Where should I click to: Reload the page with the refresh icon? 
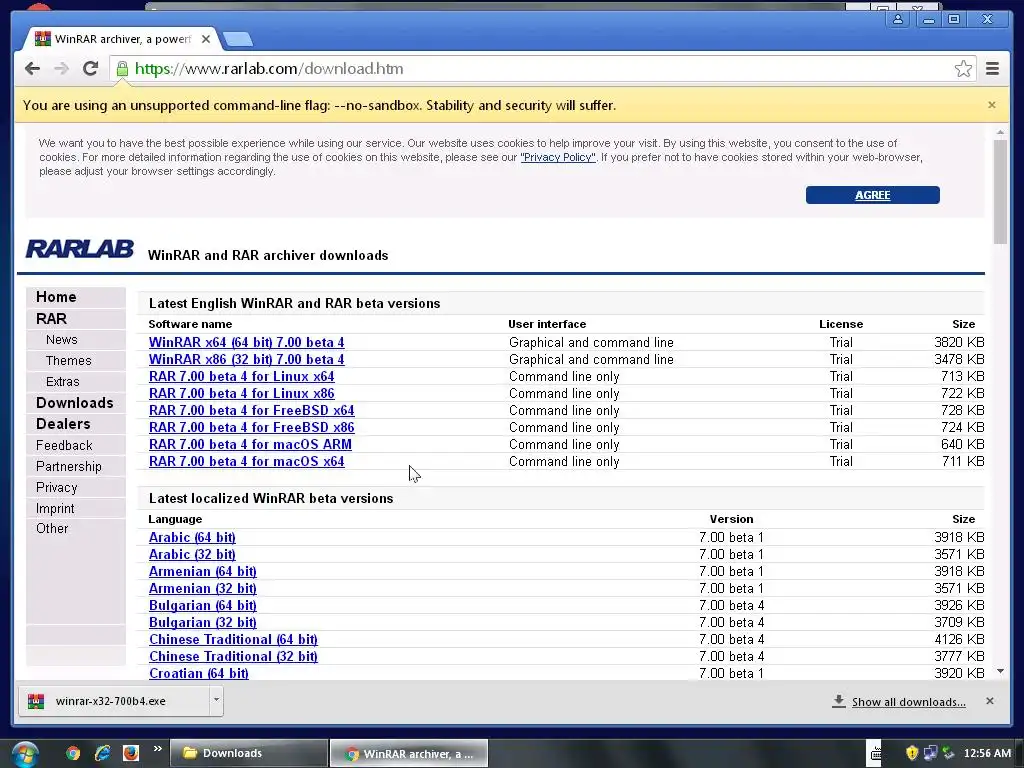pos(90,69)
